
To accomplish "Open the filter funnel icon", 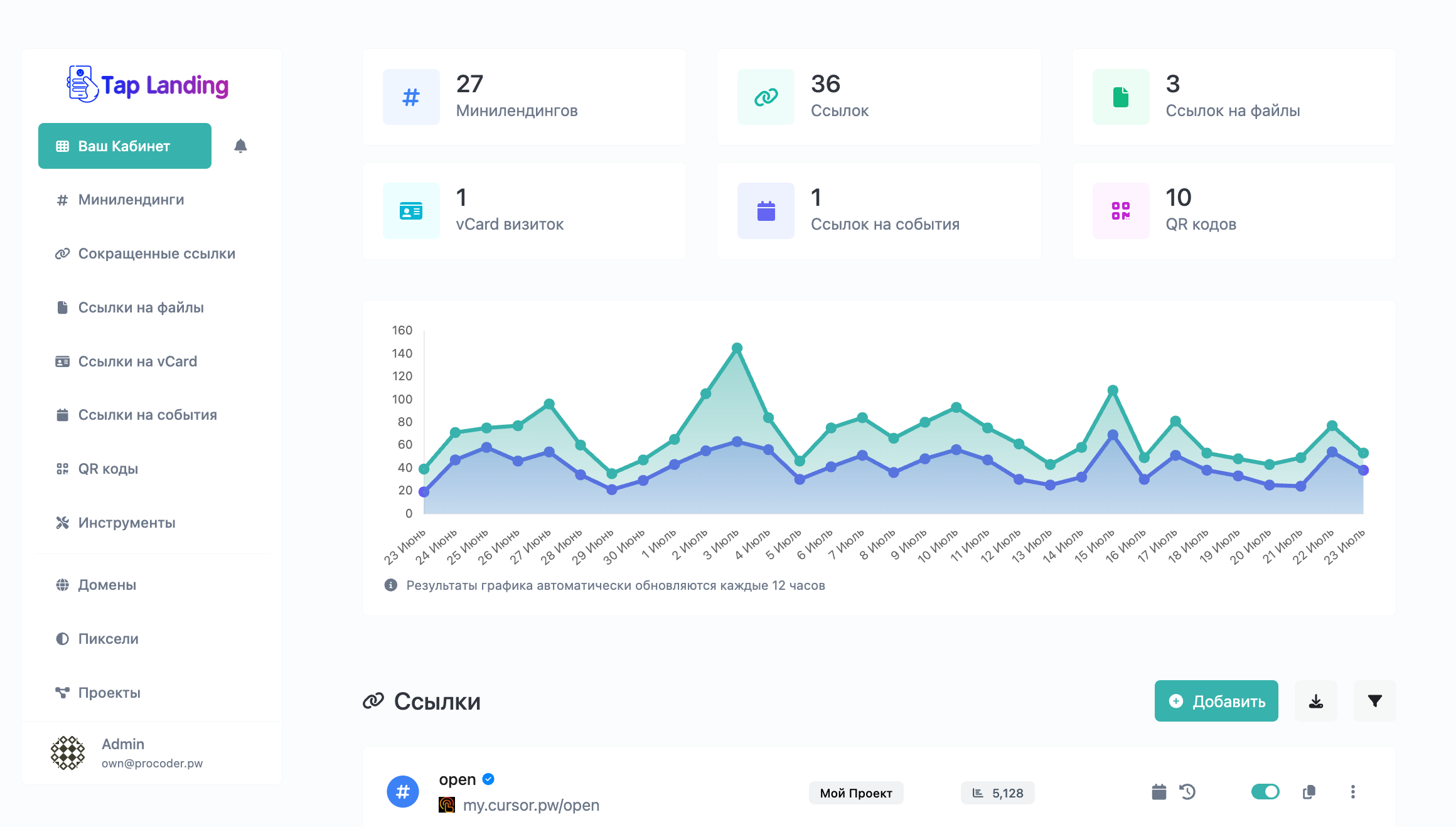I will (1374, 701).
